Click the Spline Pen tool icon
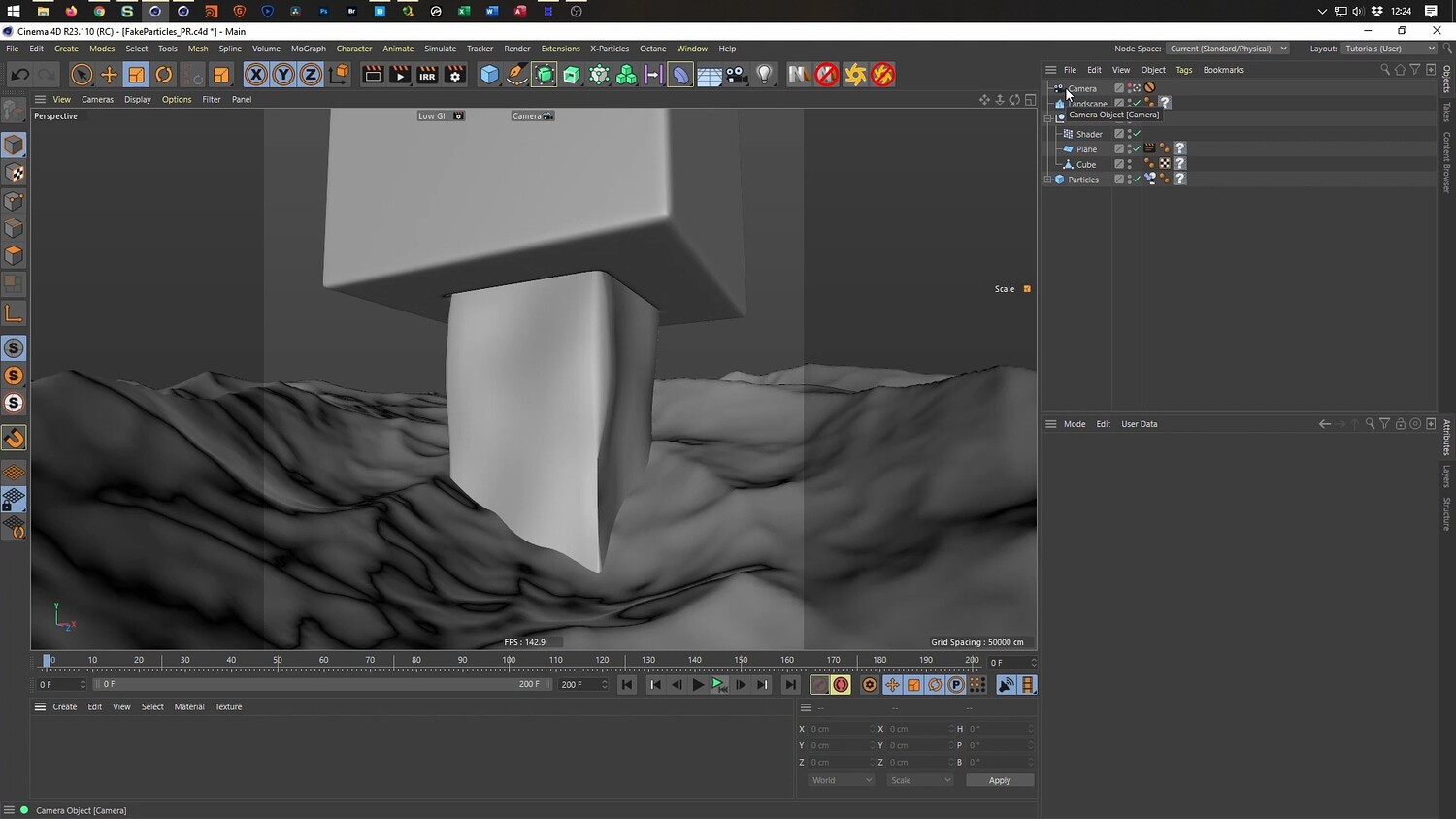 pyautogui.click(x=517, y=75)
